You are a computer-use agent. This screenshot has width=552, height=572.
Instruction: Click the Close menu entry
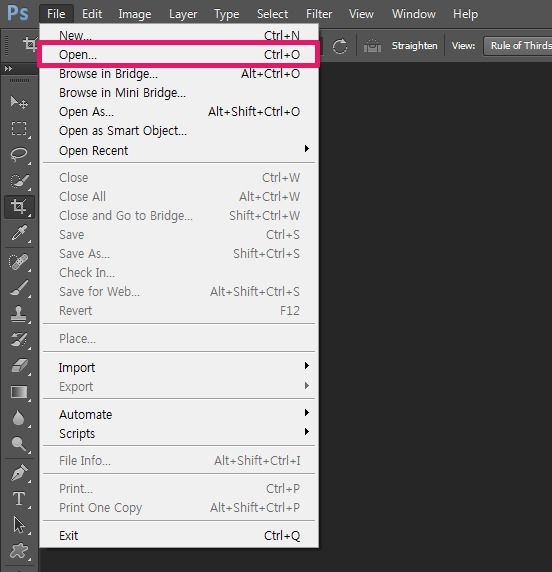179,178
